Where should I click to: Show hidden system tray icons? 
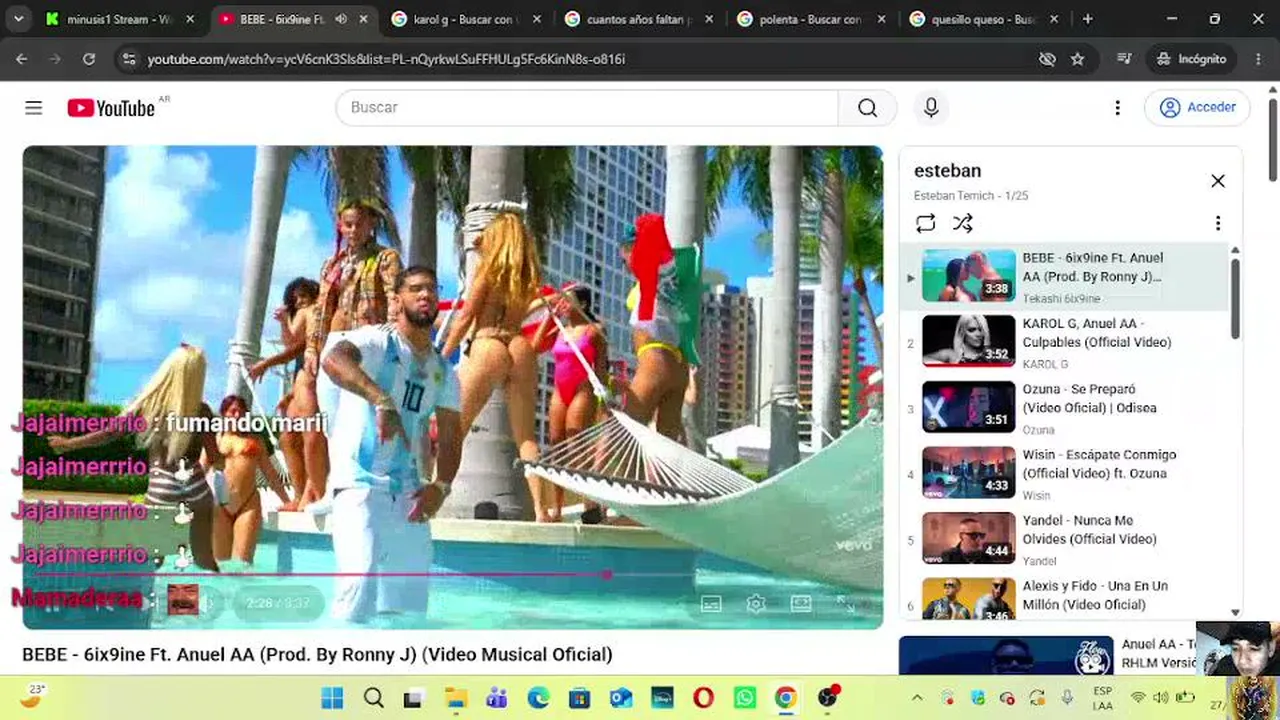click(917, 698)
